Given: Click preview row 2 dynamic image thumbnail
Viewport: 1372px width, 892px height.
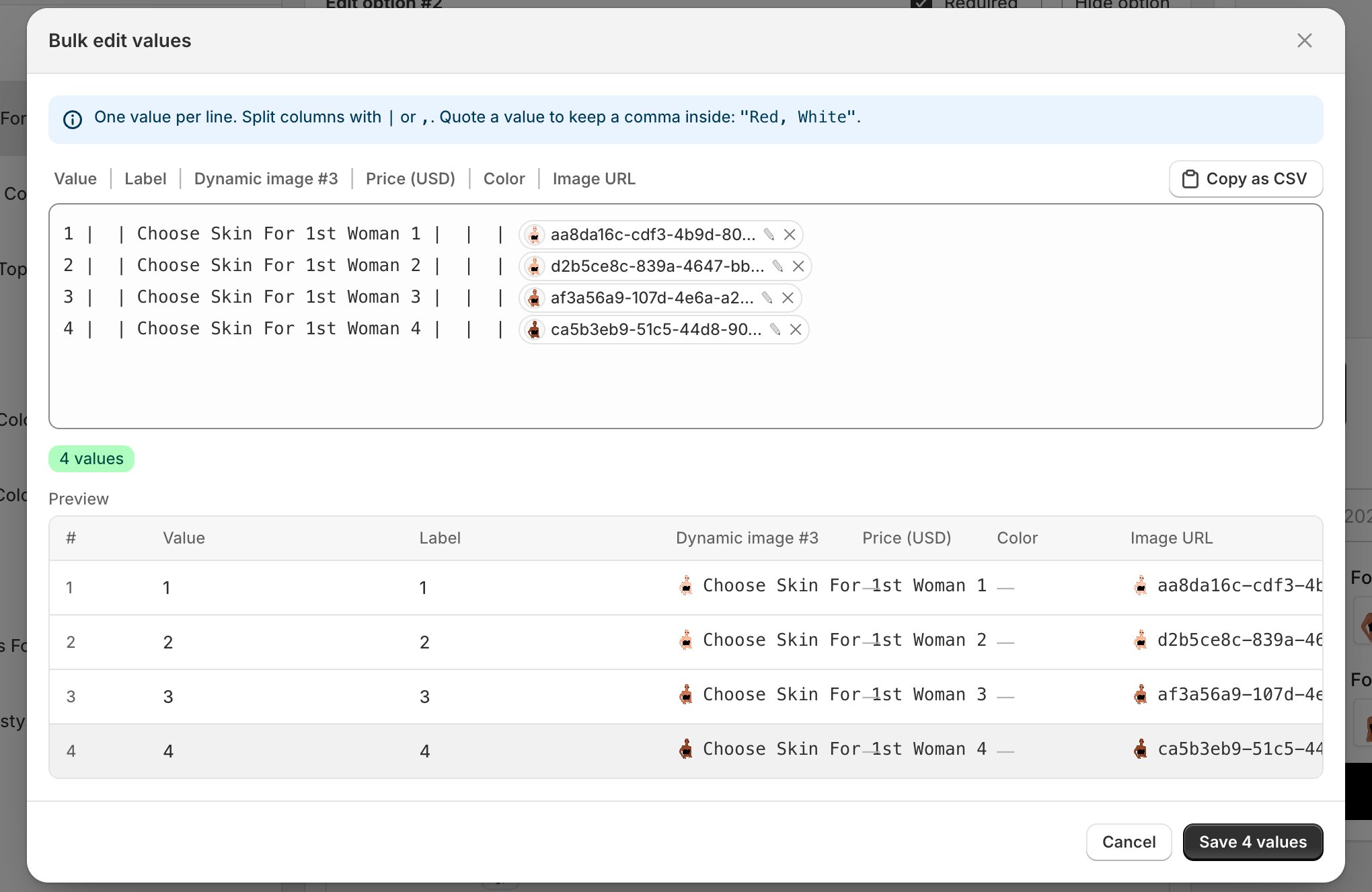Looking at the screenshot, I should (x=686, y=640).
